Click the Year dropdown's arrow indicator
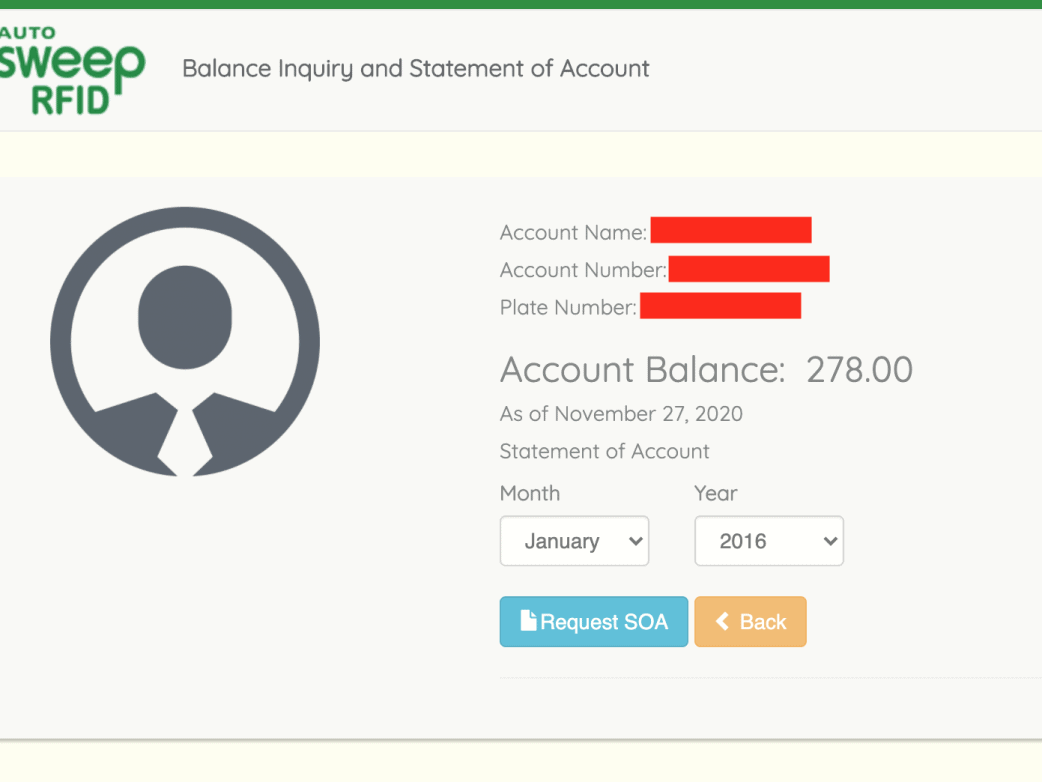This screenshot has width=1042, height=782. pos(829,541)
